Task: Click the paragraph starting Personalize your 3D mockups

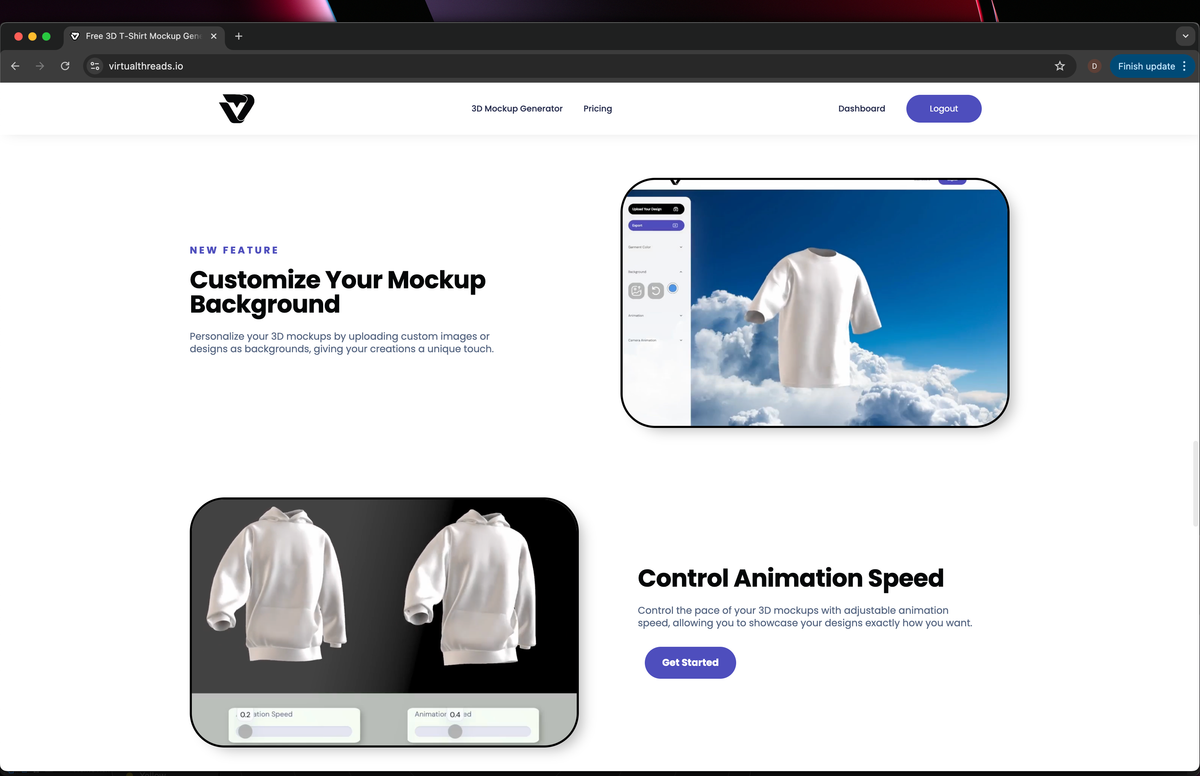Action: pos(342,343)
